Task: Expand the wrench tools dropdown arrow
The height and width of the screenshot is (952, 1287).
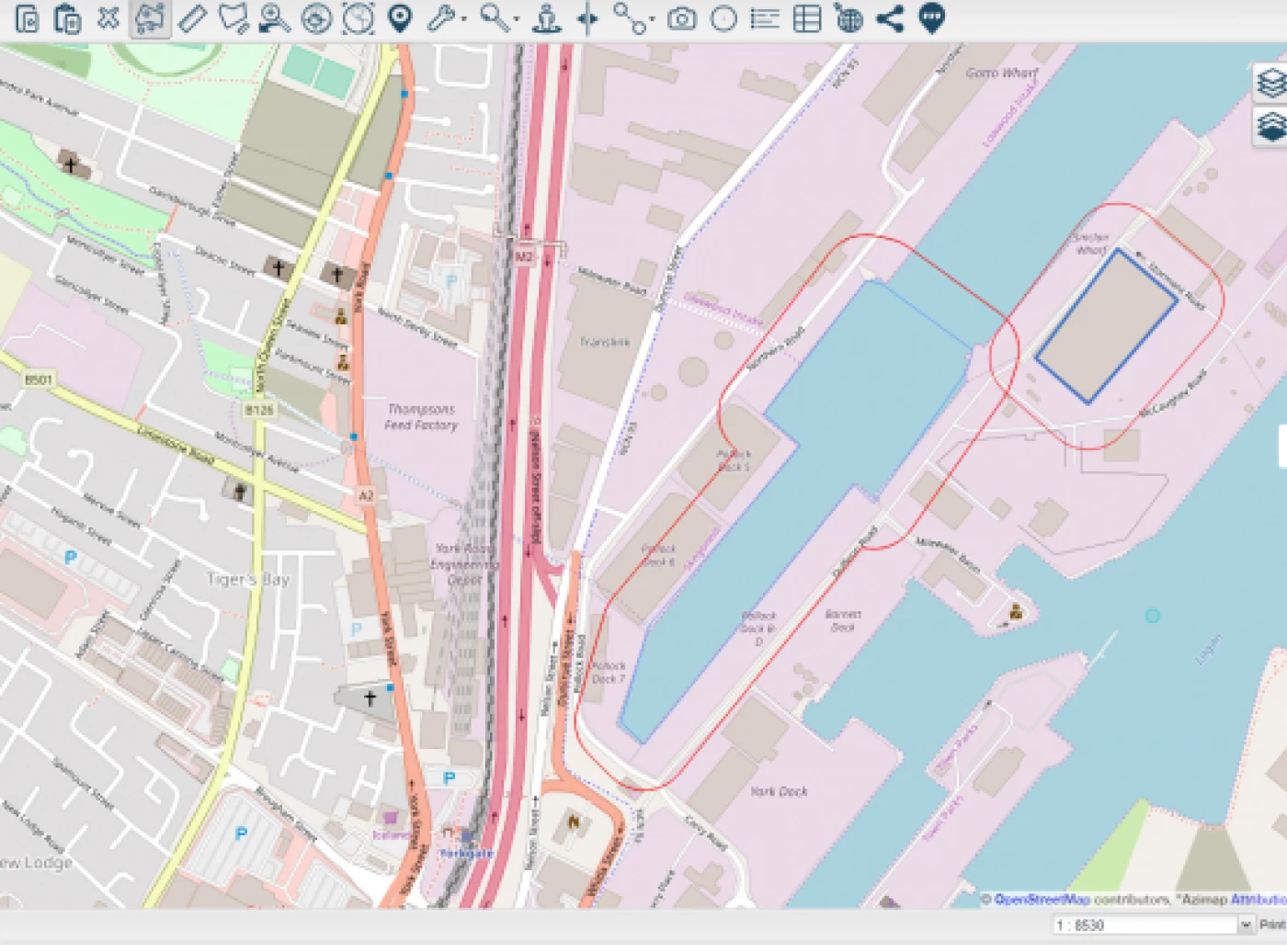Action: (x=464, y=20)
